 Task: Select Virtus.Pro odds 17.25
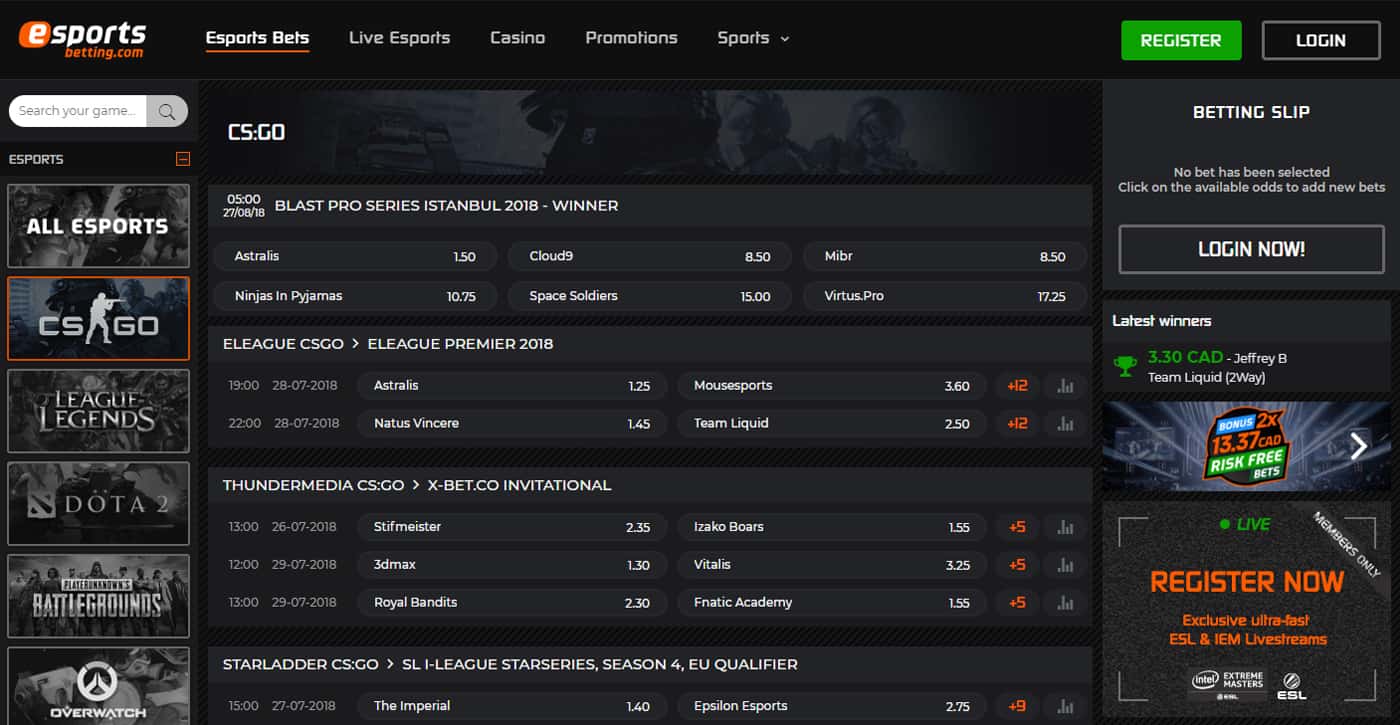pos(945,296)
